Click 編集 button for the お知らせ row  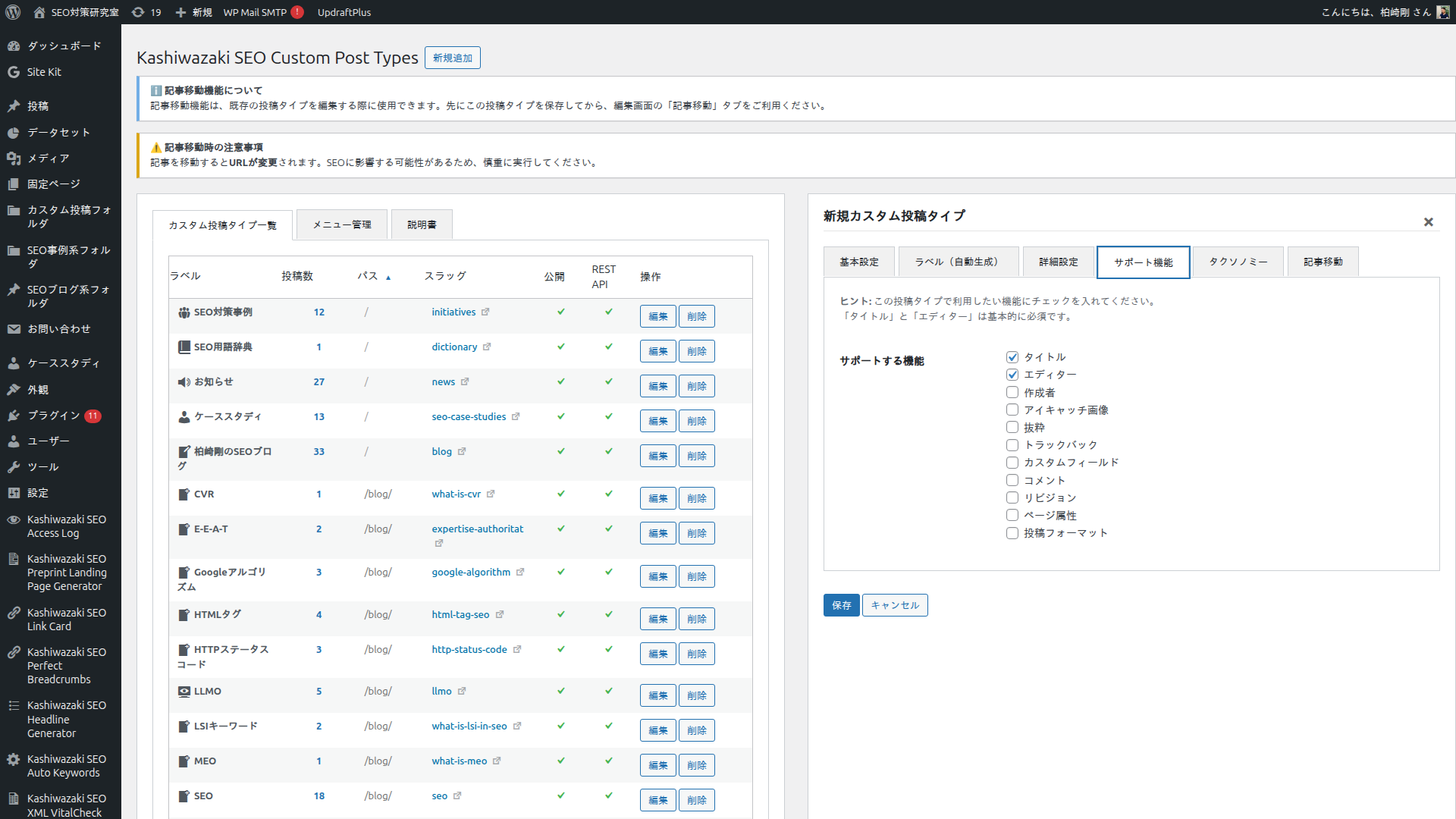(x=657, y=386)
